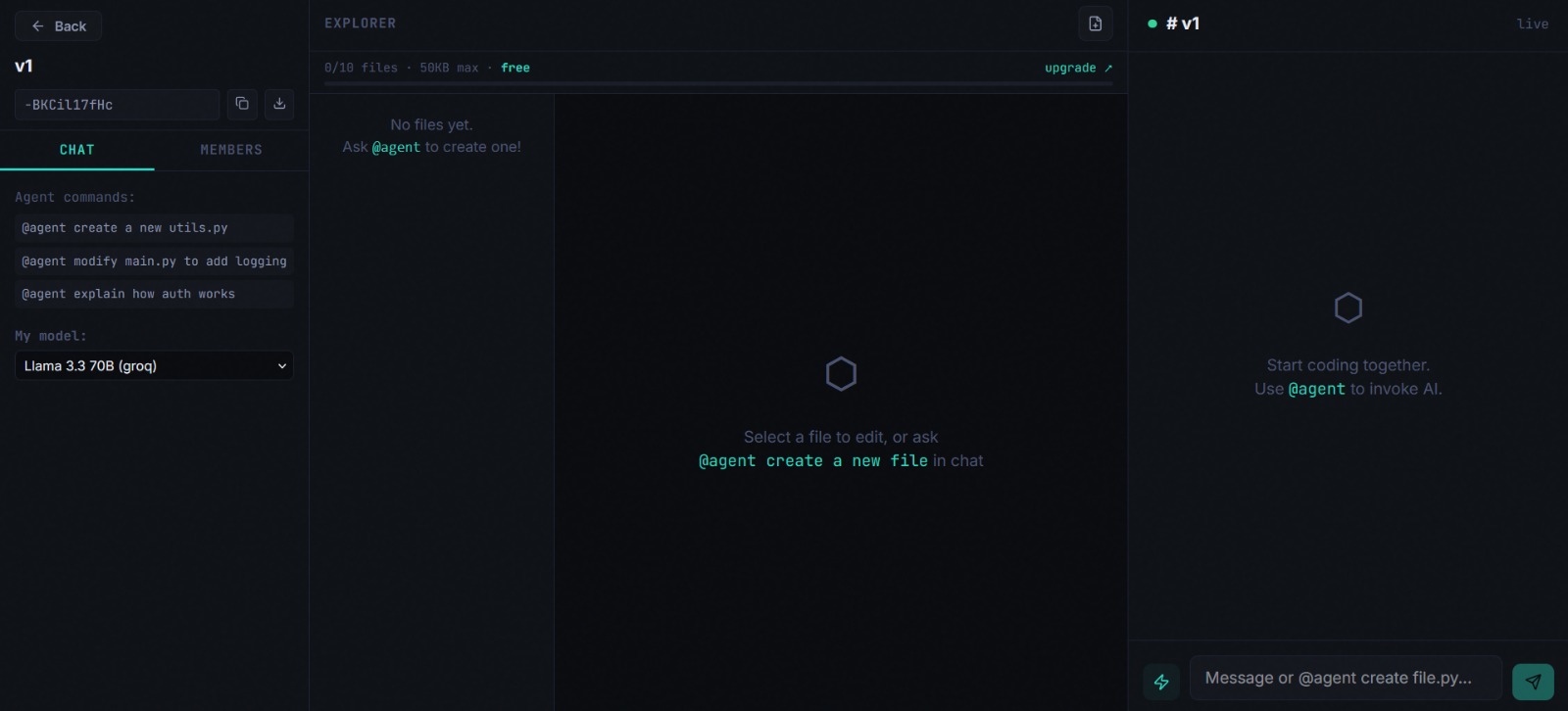Open the MEMBERS tab

tap(231, 150)
